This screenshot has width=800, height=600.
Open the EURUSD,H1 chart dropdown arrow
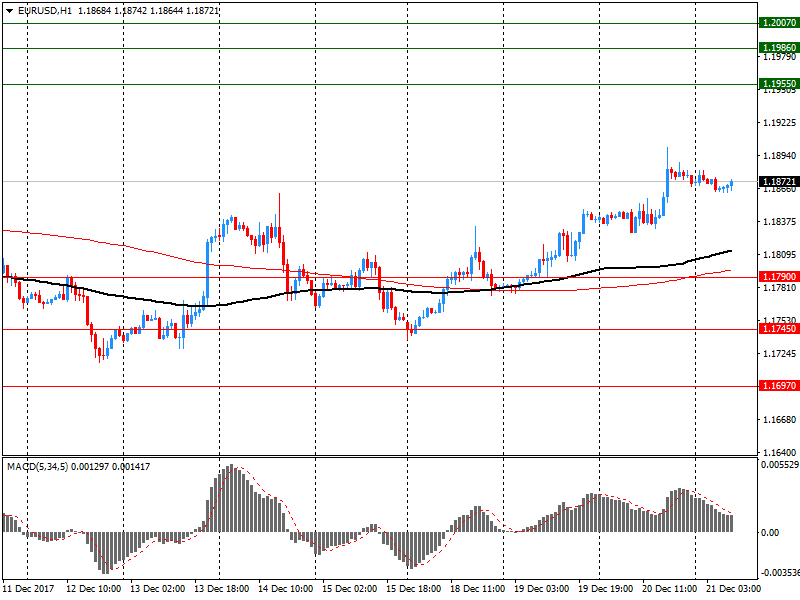(9, 11)
